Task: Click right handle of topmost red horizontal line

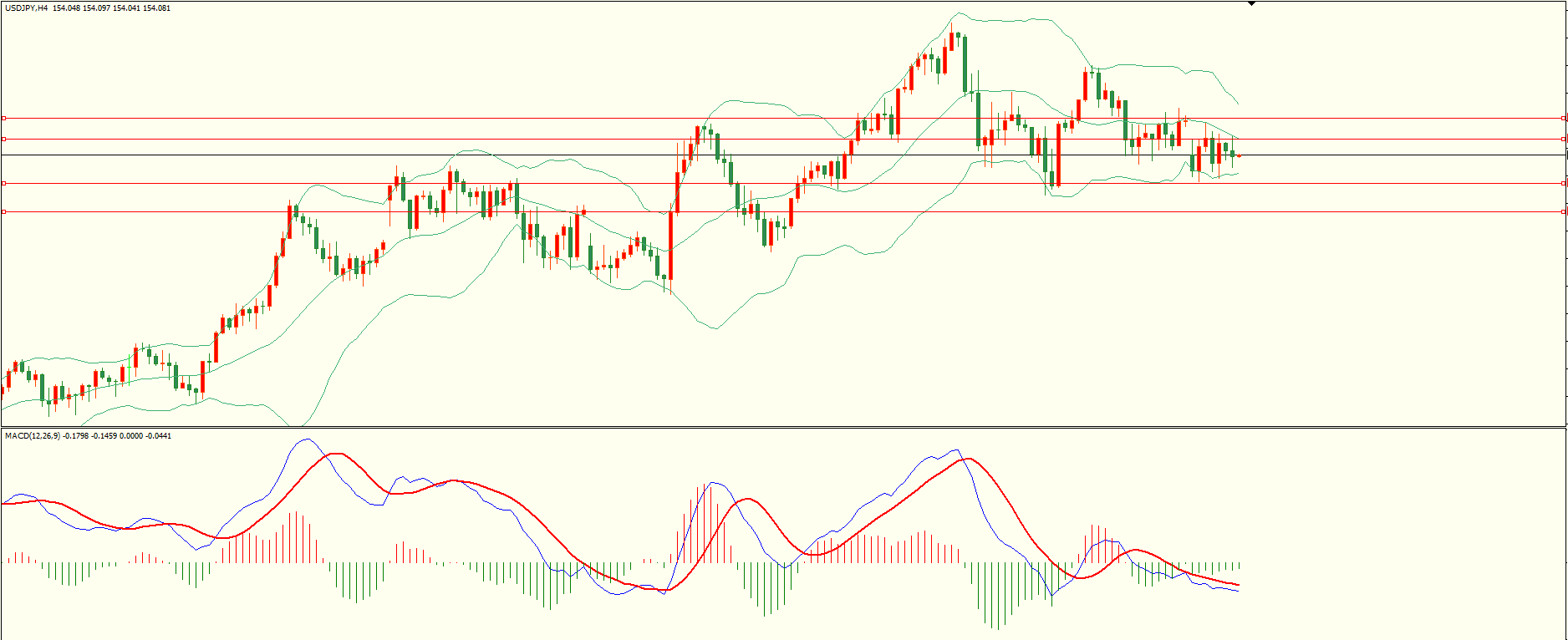Action: (x=1563, y=119)
